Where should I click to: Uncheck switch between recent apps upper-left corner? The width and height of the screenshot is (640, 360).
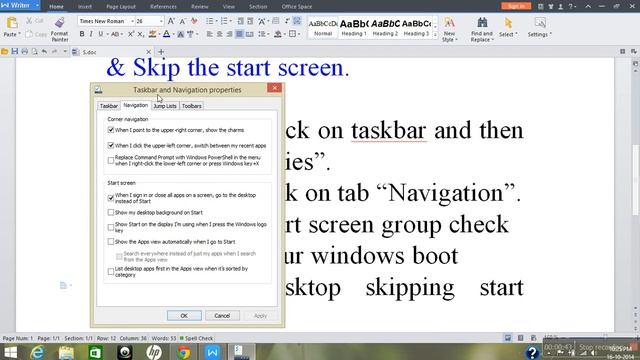click(111, 145)
